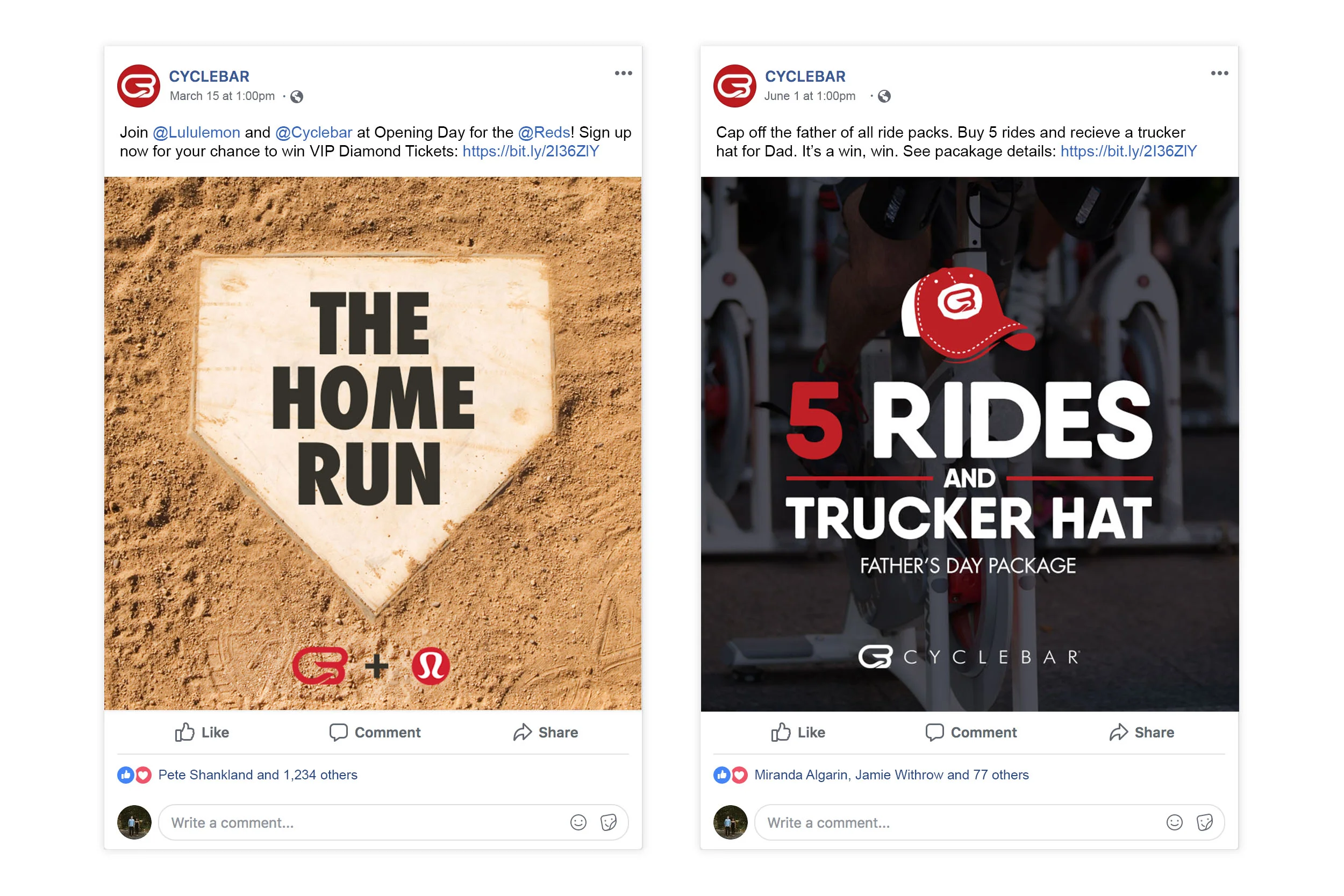Like the Home Run post
Viewport: 1344px width, 896px height.
point(202,732)
